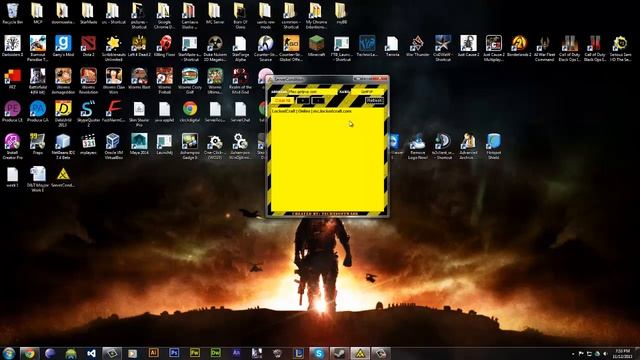Open ServerCondition shortcut on desktop

63,177
